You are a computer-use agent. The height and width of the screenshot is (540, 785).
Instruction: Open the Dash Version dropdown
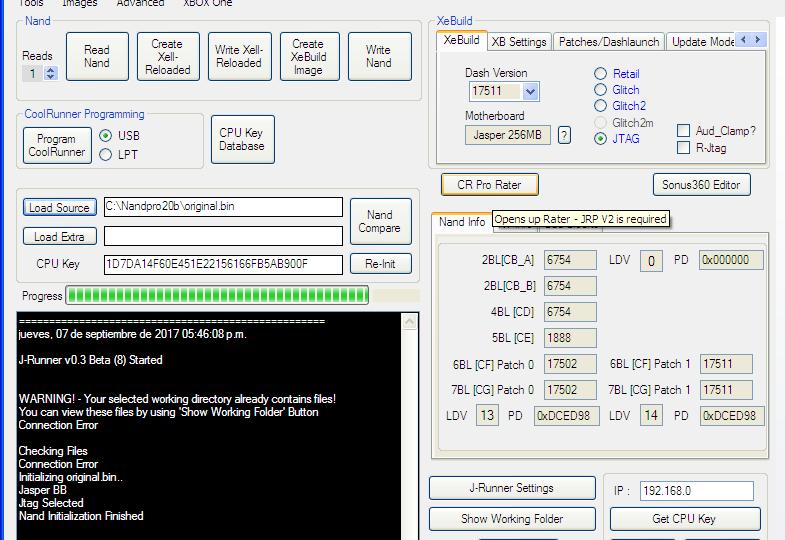pos(530,92)
